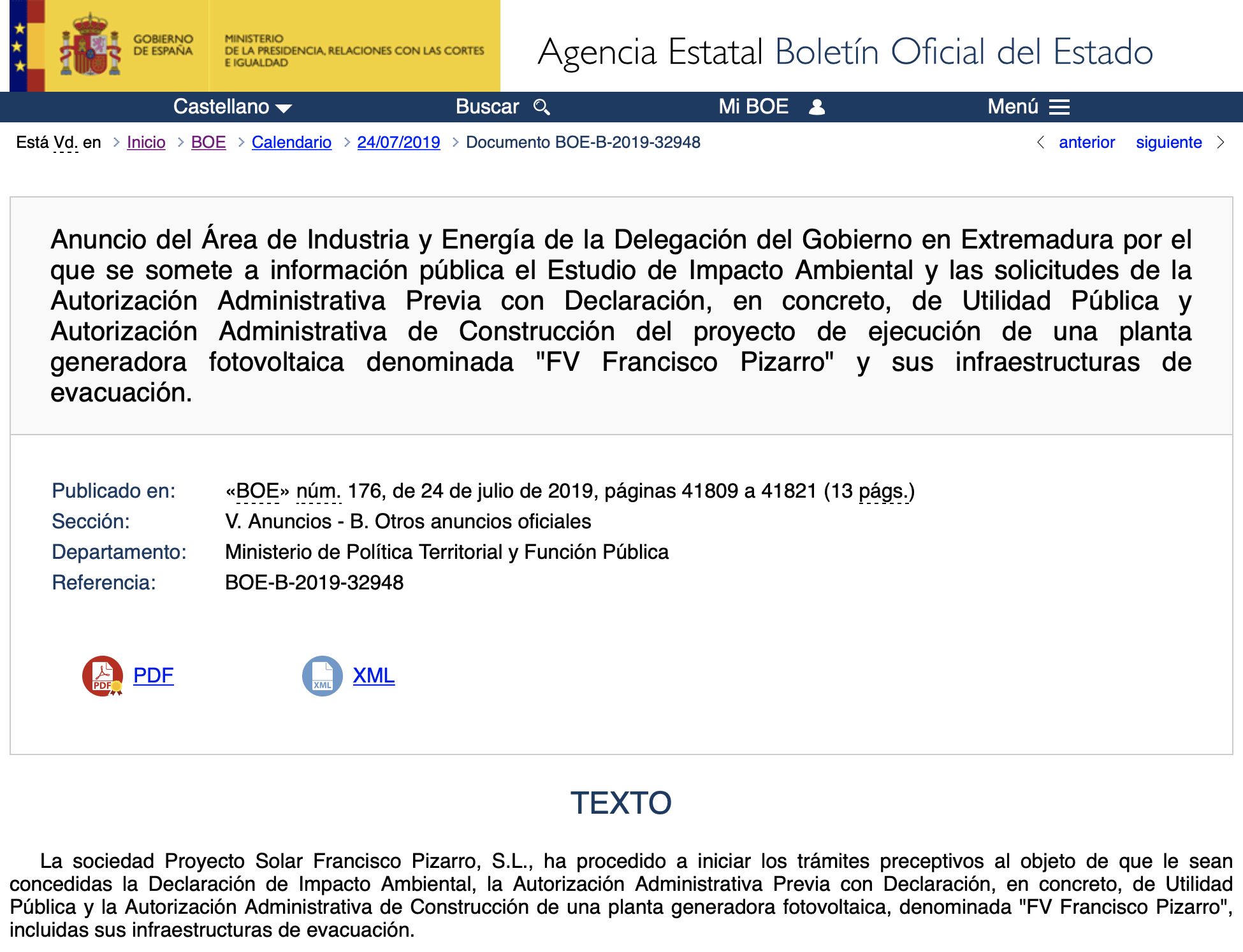Click the right chevron beside siguiente
This screenshot has width=1243, height=952.
click(x=1221, y=142)
